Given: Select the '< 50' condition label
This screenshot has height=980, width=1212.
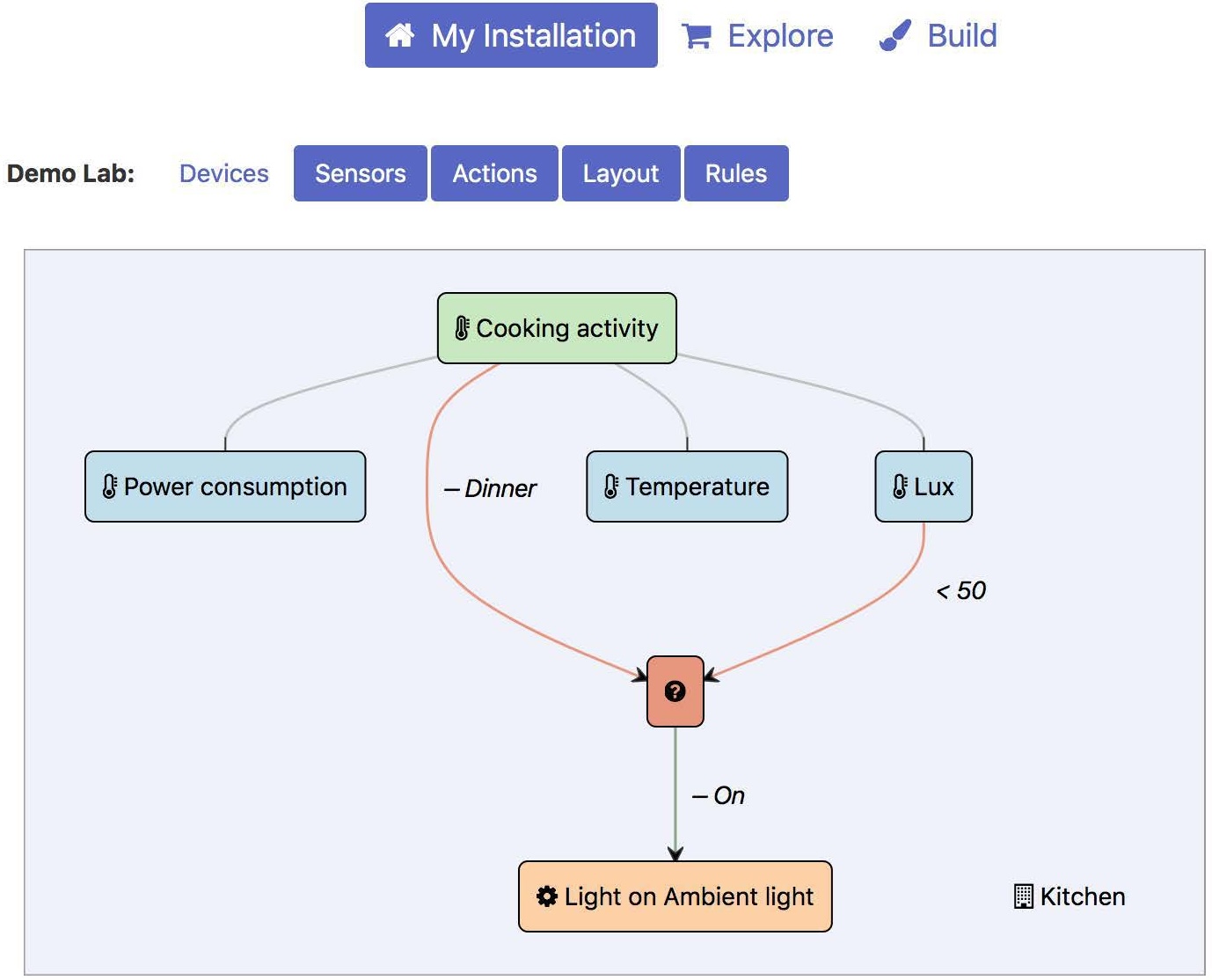Looking at the screenshot, I should tap(961, 590).
